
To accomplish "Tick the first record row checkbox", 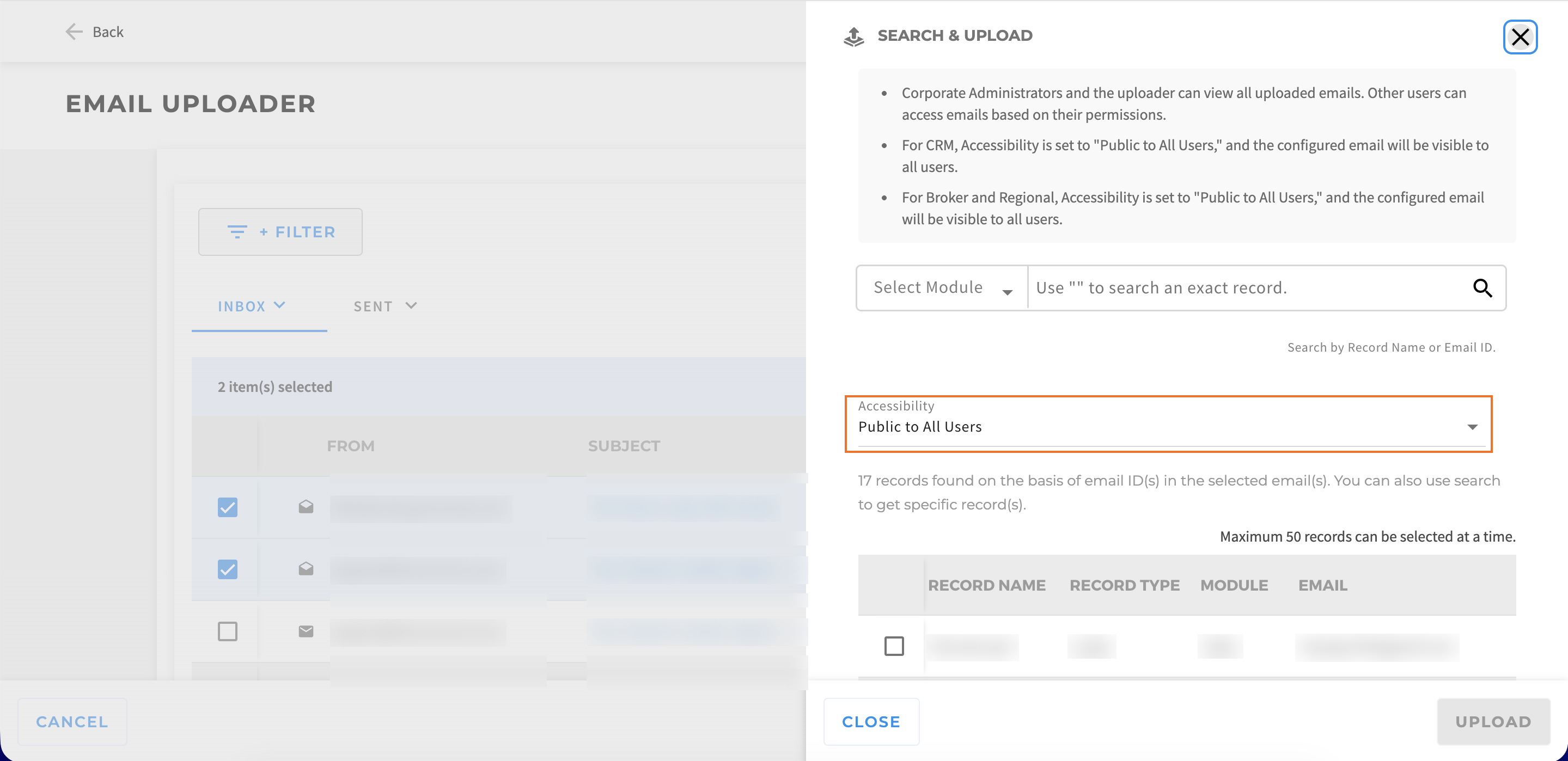I will tap(894, 646).
